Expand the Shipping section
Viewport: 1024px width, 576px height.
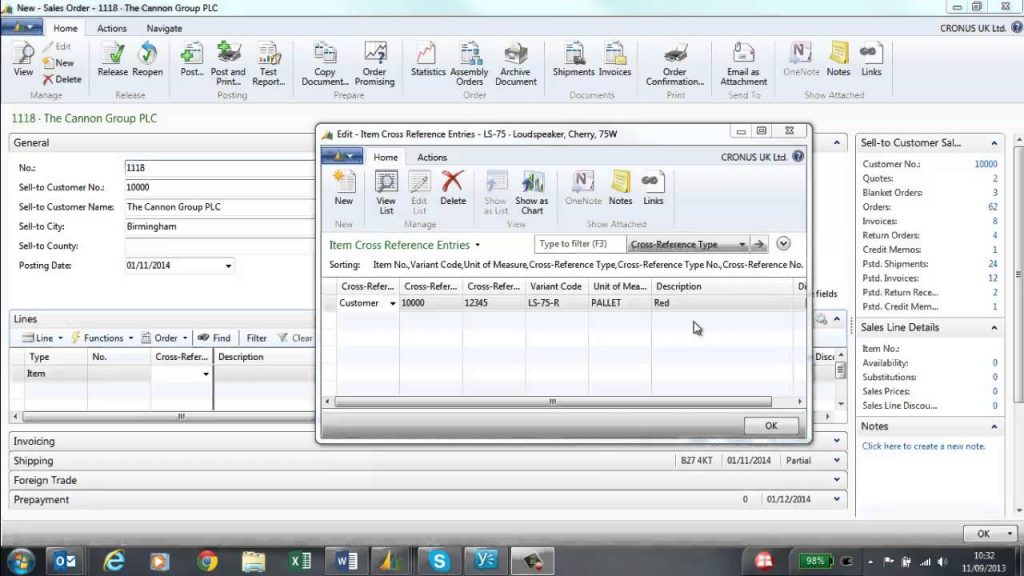coord(837,460)
